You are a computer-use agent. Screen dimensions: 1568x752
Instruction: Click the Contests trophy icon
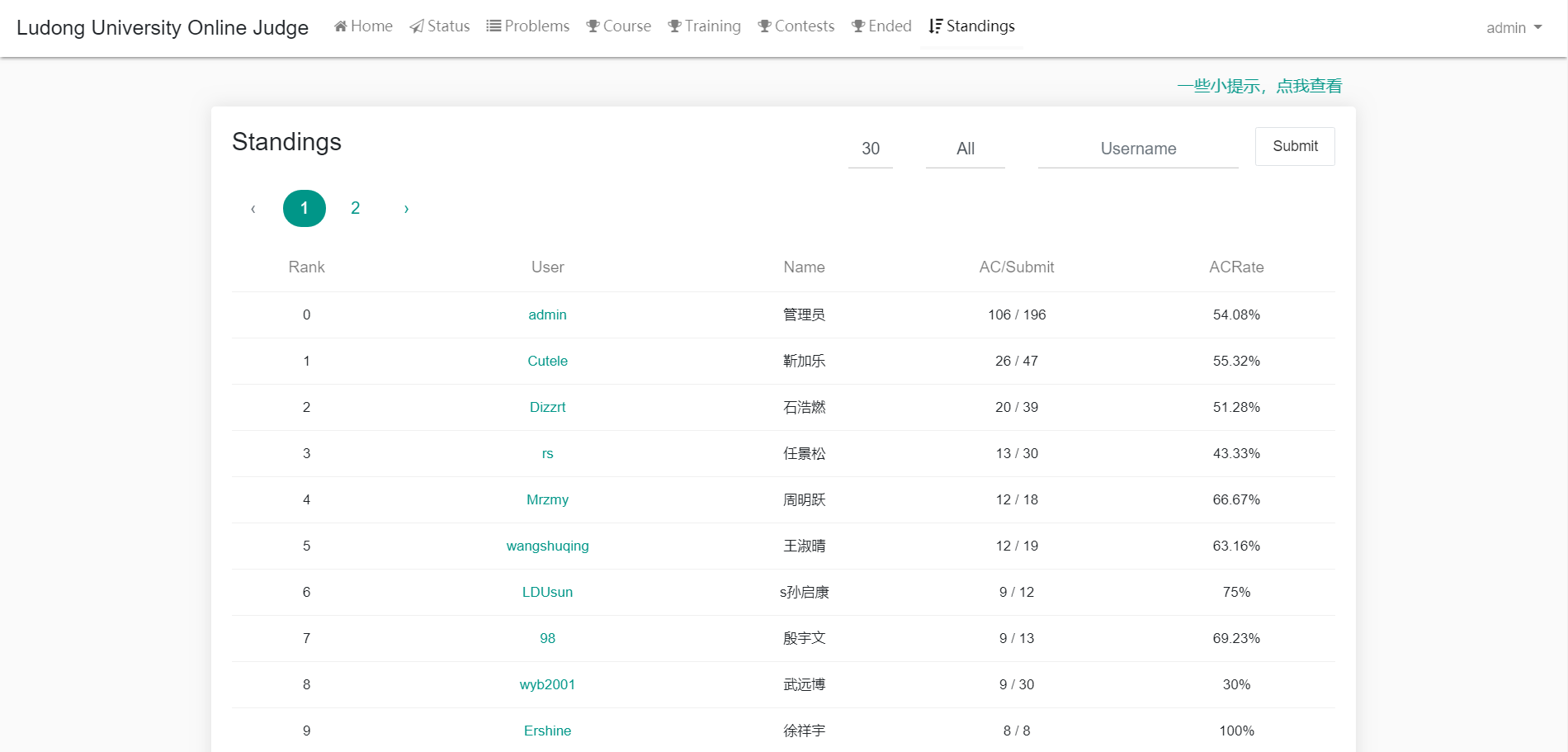(x=766, y=26)
